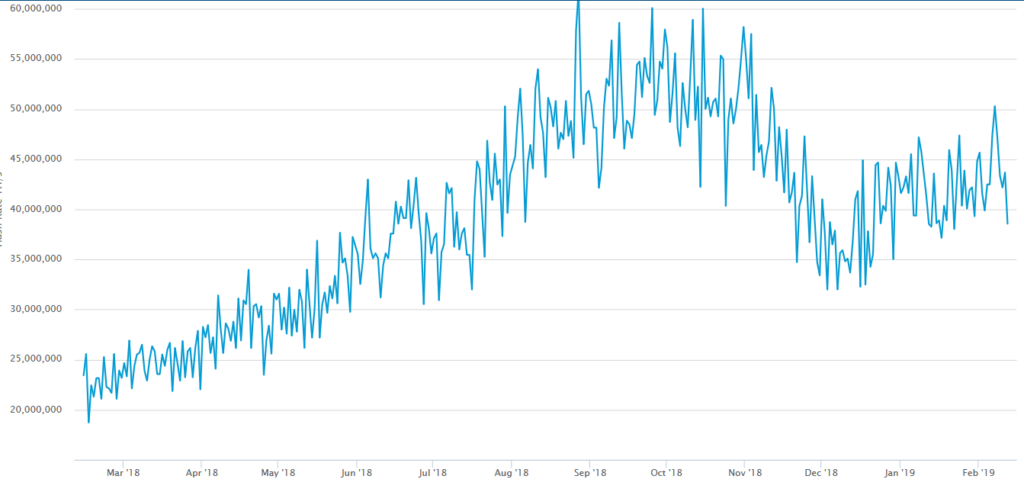The image size is (1024, 492).
Task: Click the Aug '18 x-axis label
Action: pos(511,472)
